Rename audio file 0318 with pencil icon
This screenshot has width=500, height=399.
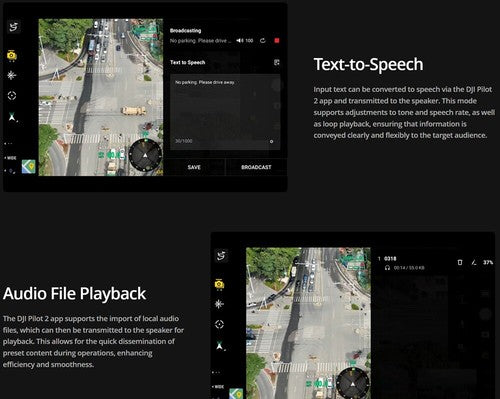click(x=474, y=262)
